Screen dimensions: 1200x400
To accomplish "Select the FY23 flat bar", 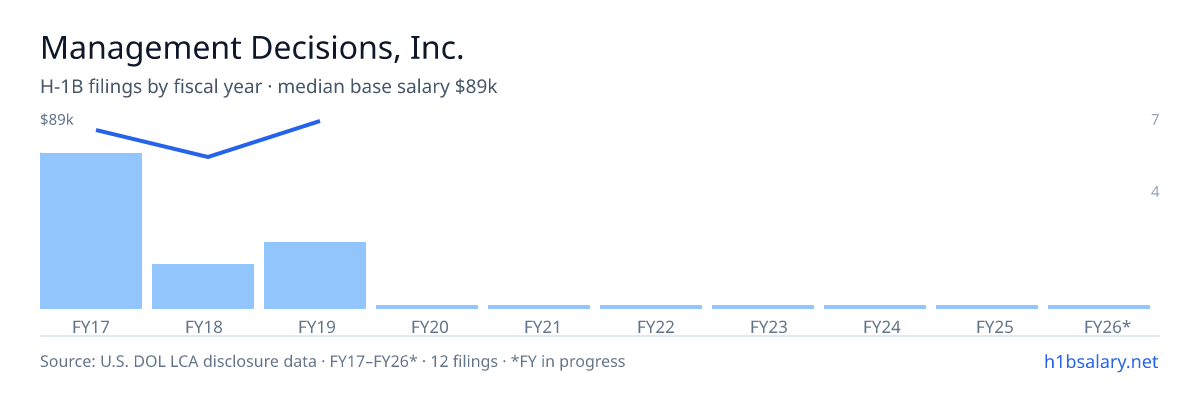I will coord(763,307).
